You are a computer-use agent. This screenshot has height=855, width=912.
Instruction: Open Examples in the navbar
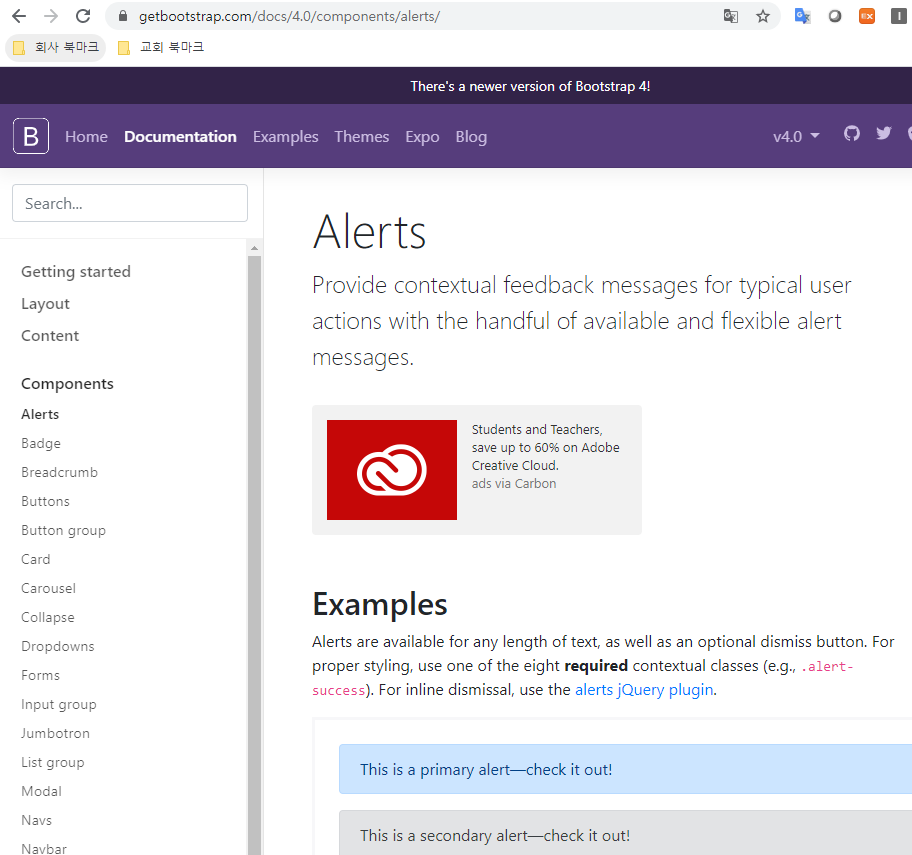286,137
